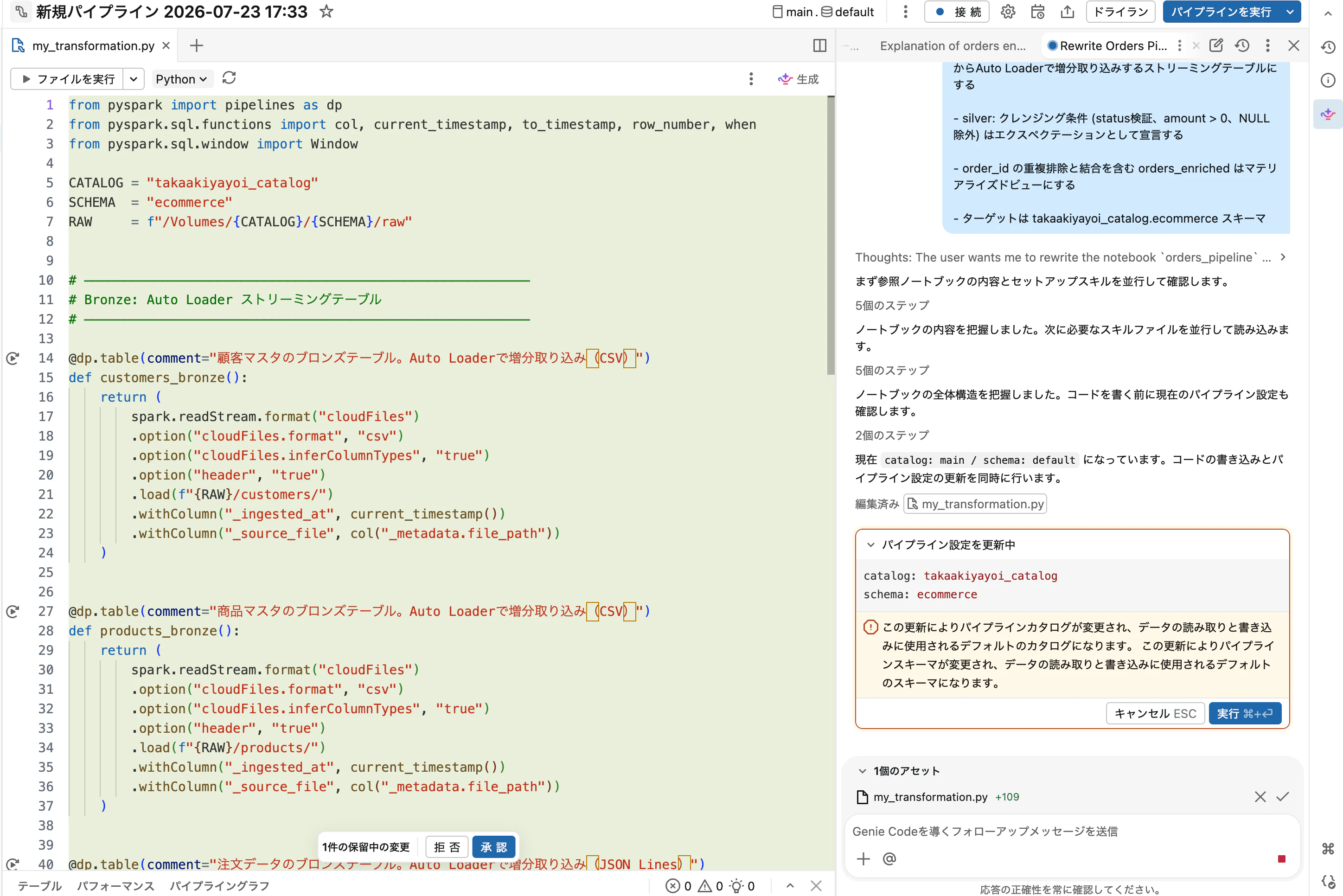Click the errors count status indicator
The image size is (1343, 896).
tap(678, 886)
